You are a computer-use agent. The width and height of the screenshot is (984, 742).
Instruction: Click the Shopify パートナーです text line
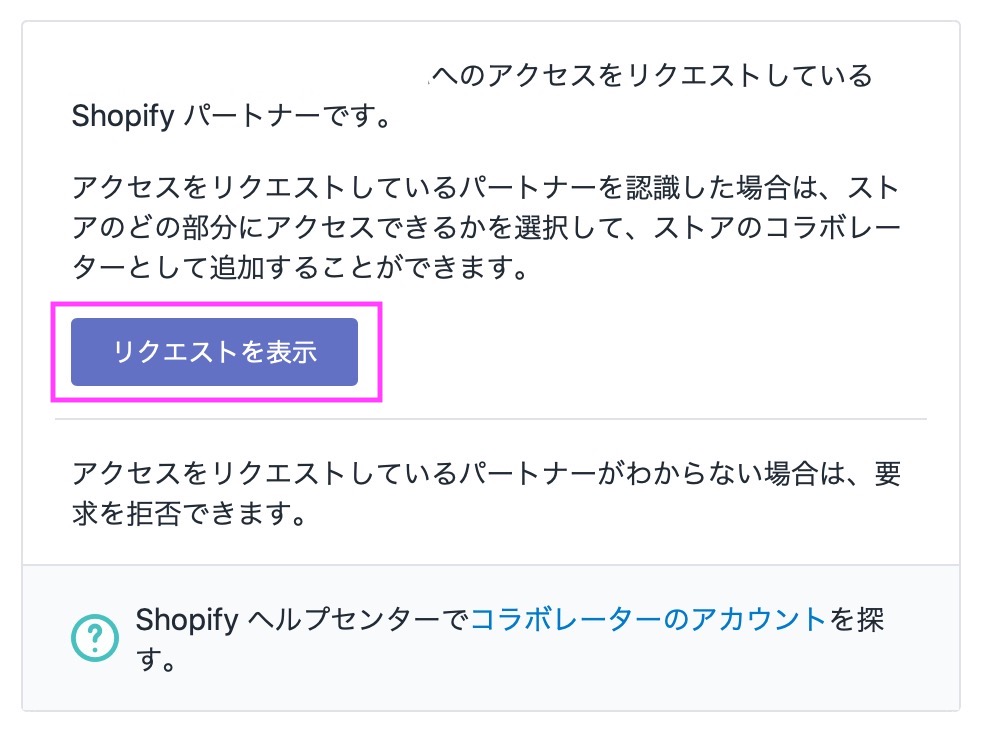(230, 116)
